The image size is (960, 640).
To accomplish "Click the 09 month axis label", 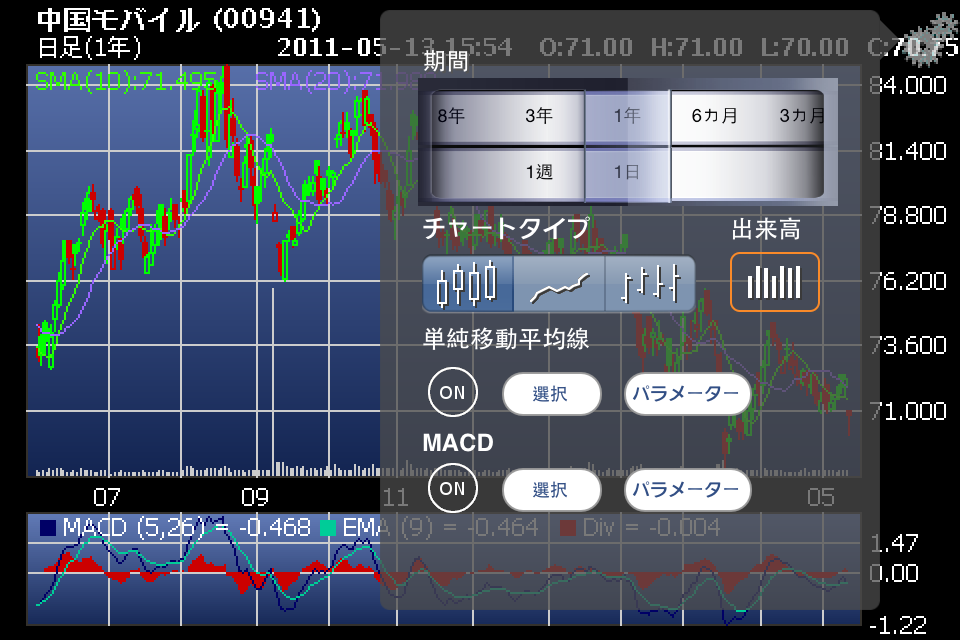I will [255, 497].
